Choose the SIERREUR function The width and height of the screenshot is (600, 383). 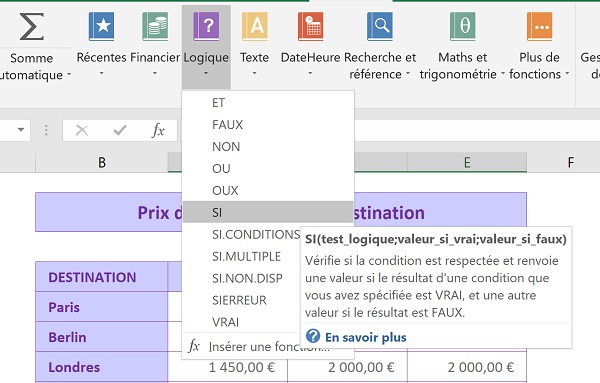(242, 300)
